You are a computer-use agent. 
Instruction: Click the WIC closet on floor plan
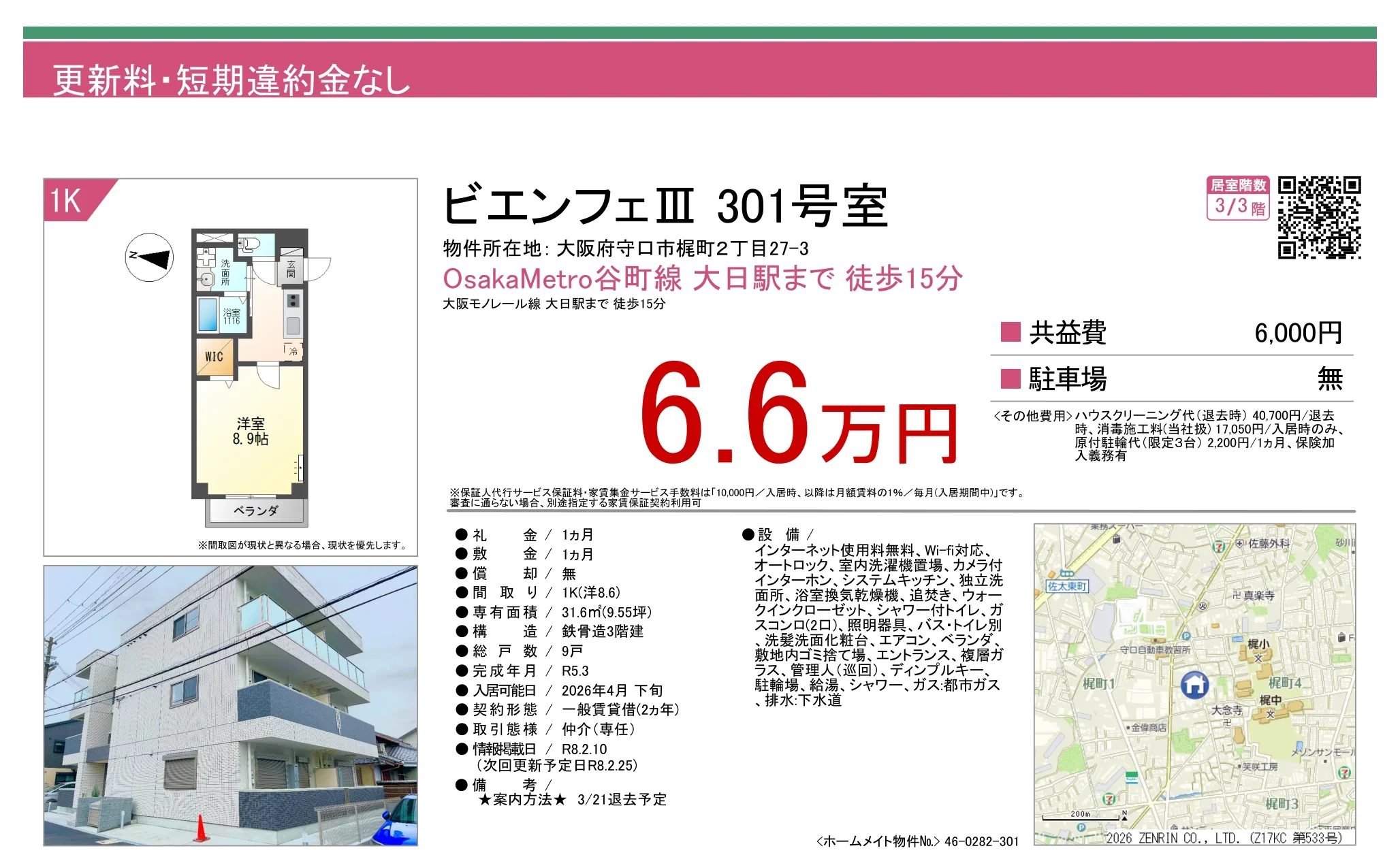pos(214,356)
